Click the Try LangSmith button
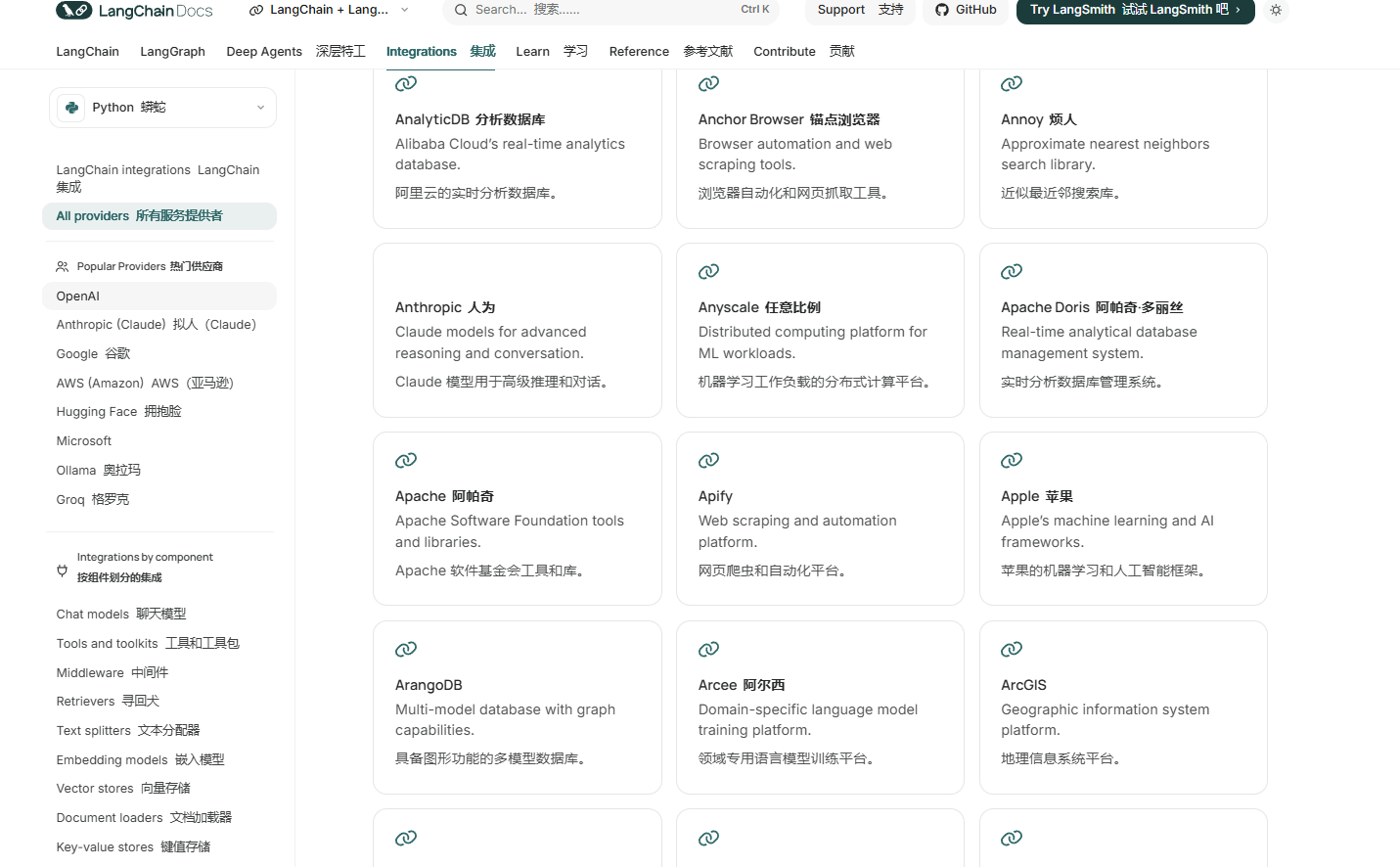This screenshot has width=1400, height=867. (1135, 12)
